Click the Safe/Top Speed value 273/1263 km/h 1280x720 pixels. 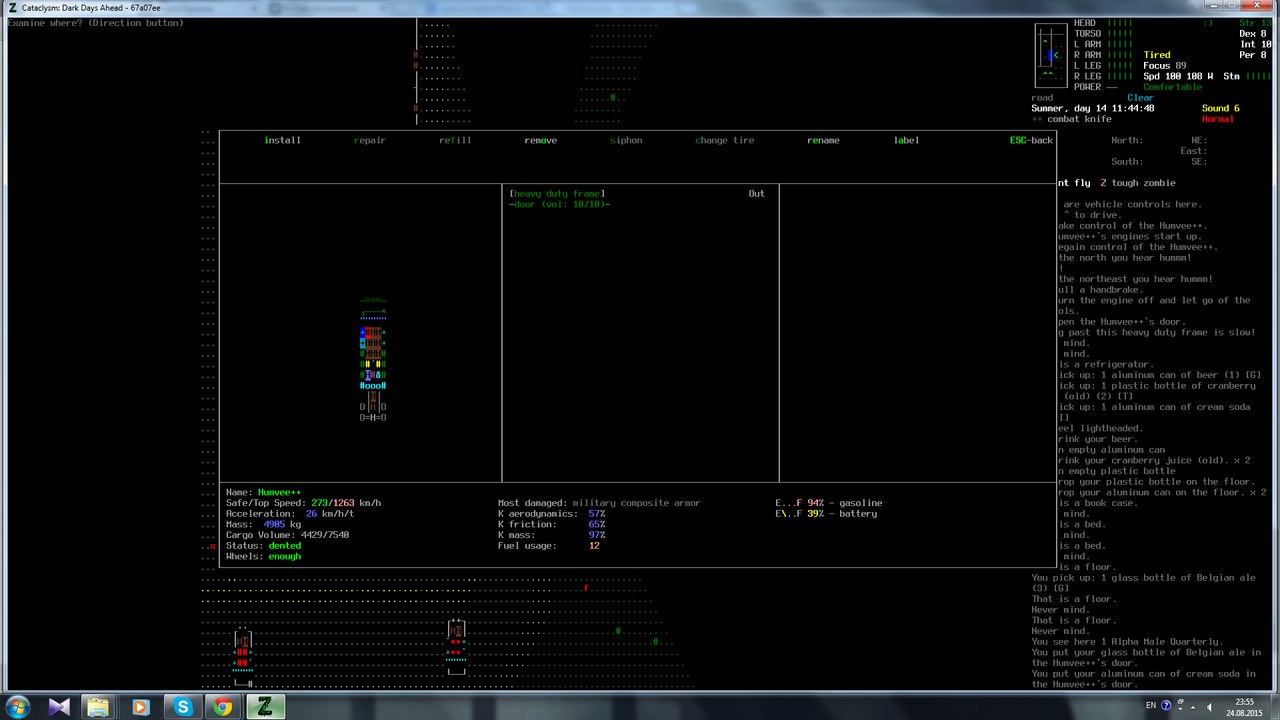[346, 503]
